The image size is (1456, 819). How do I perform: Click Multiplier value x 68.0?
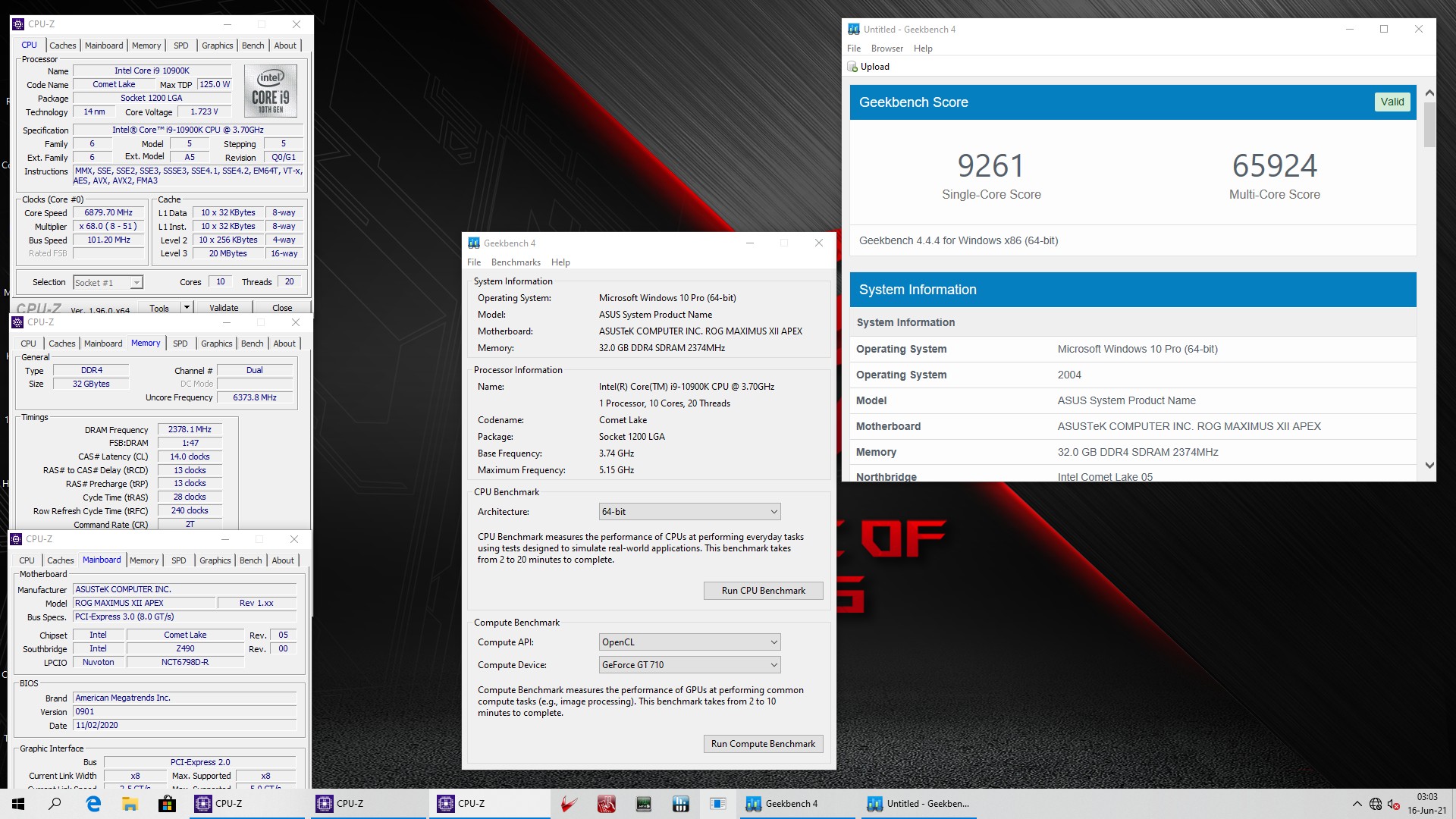click(x=108, y=227)
